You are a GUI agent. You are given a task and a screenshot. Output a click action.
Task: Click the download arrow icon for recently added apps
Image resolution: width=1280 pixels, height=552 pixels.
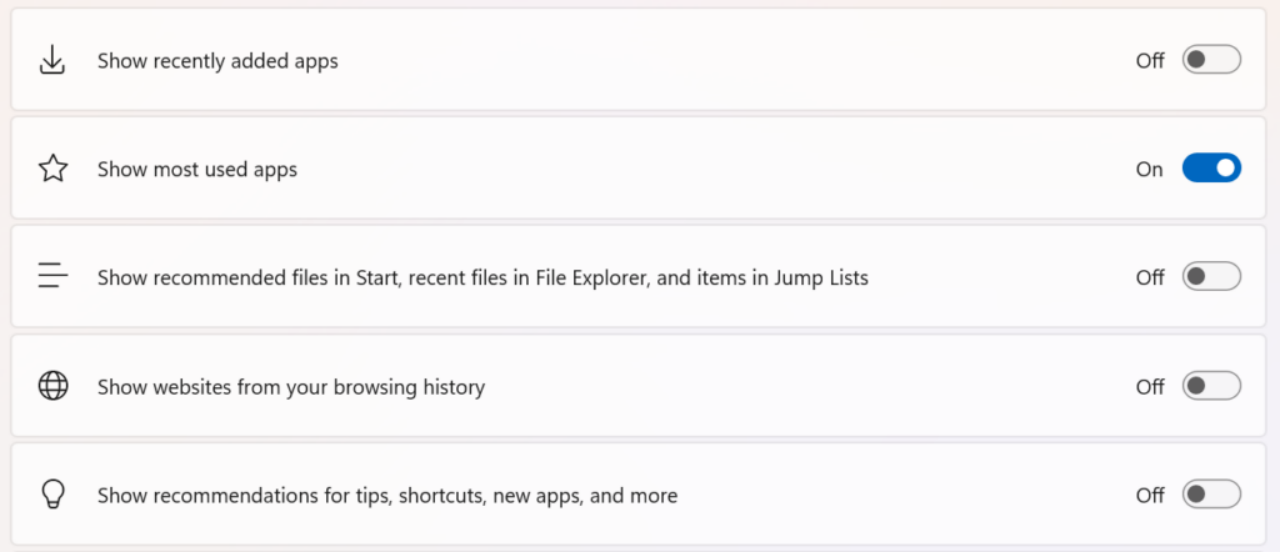tap(52, 61)
